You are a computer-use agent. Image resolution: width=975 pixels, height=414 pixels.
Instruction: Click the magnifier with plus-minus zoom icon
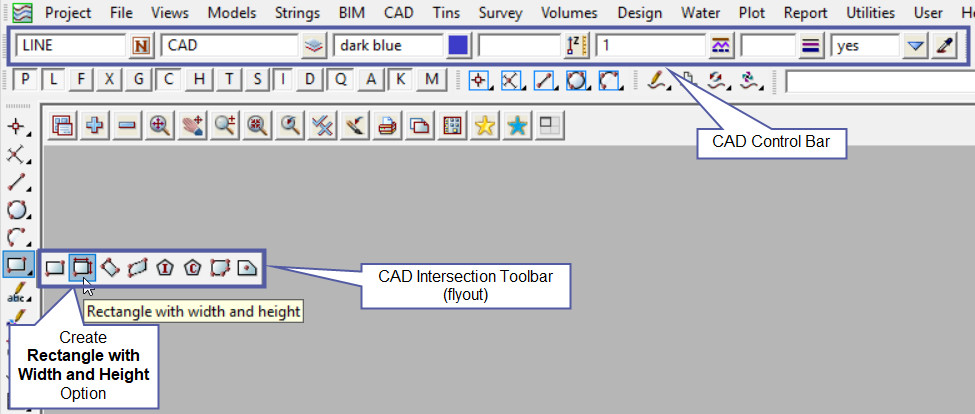[x=224, y=126]
